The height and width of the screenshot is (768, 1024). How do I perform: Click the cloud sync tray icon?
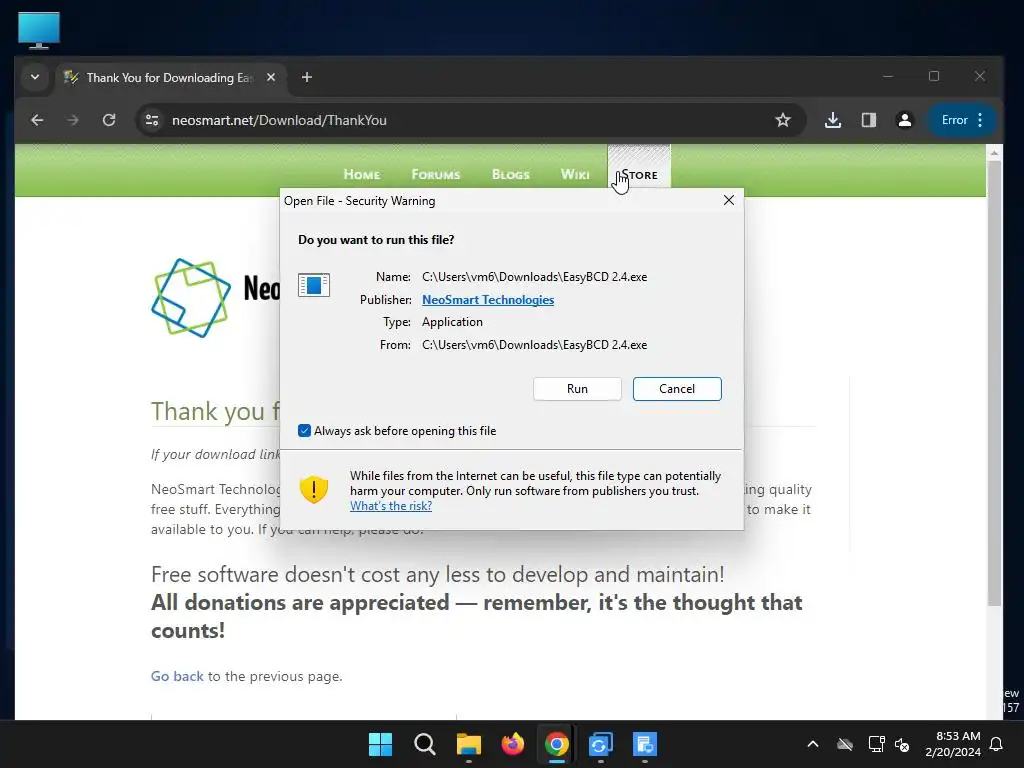pyautogui.click(x=845, y=744)
